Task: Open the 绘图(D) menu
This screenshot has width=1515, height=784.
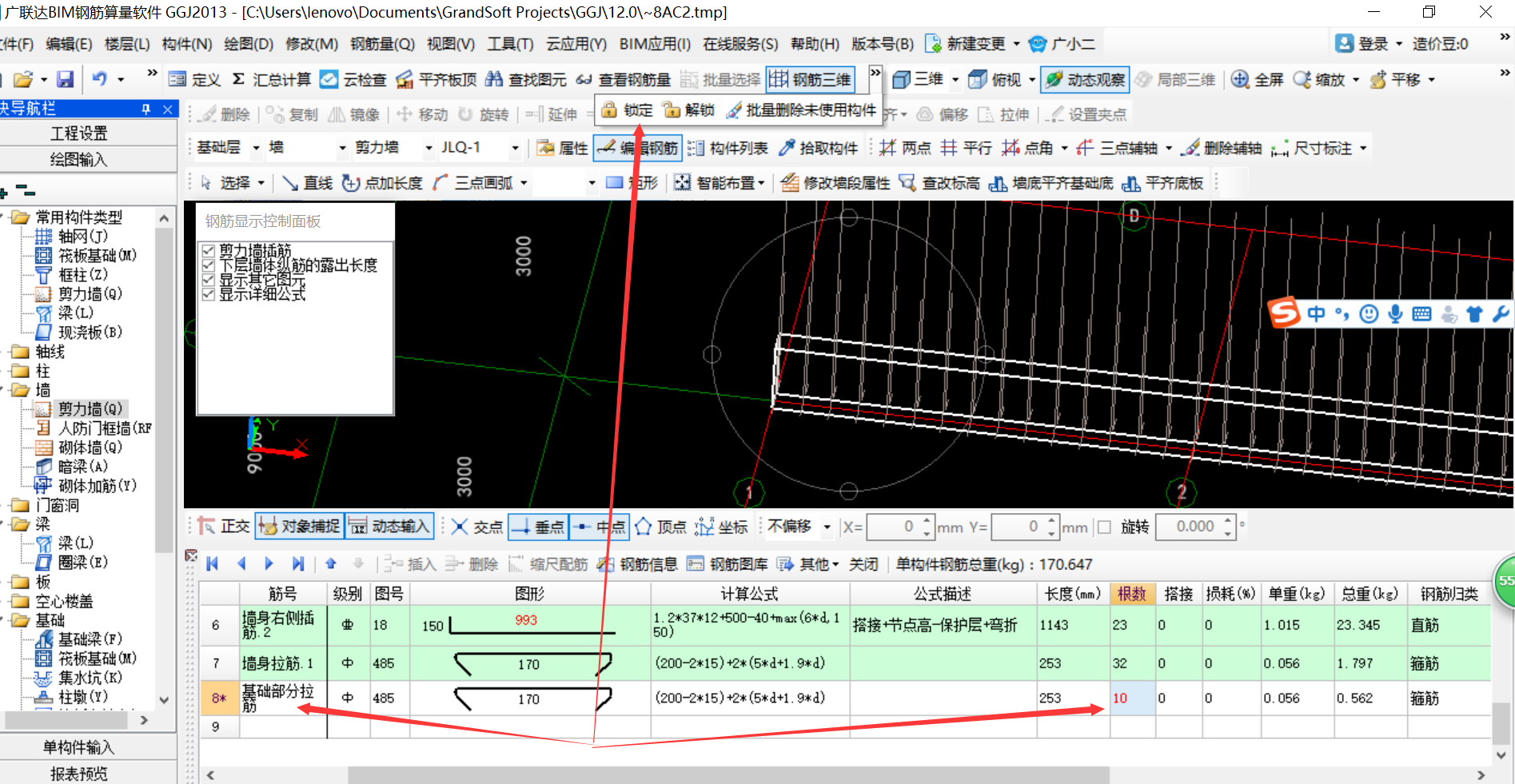Action: point(249,44)
